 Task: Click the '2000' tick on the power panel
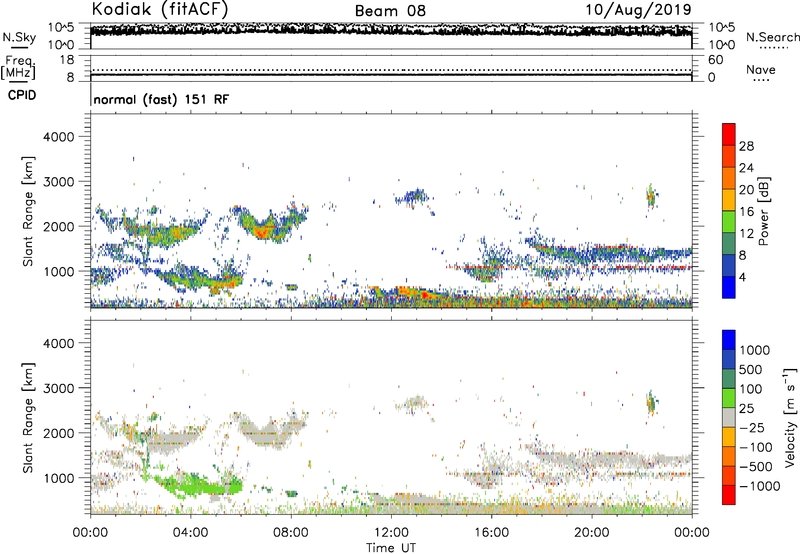click(59, 226)
